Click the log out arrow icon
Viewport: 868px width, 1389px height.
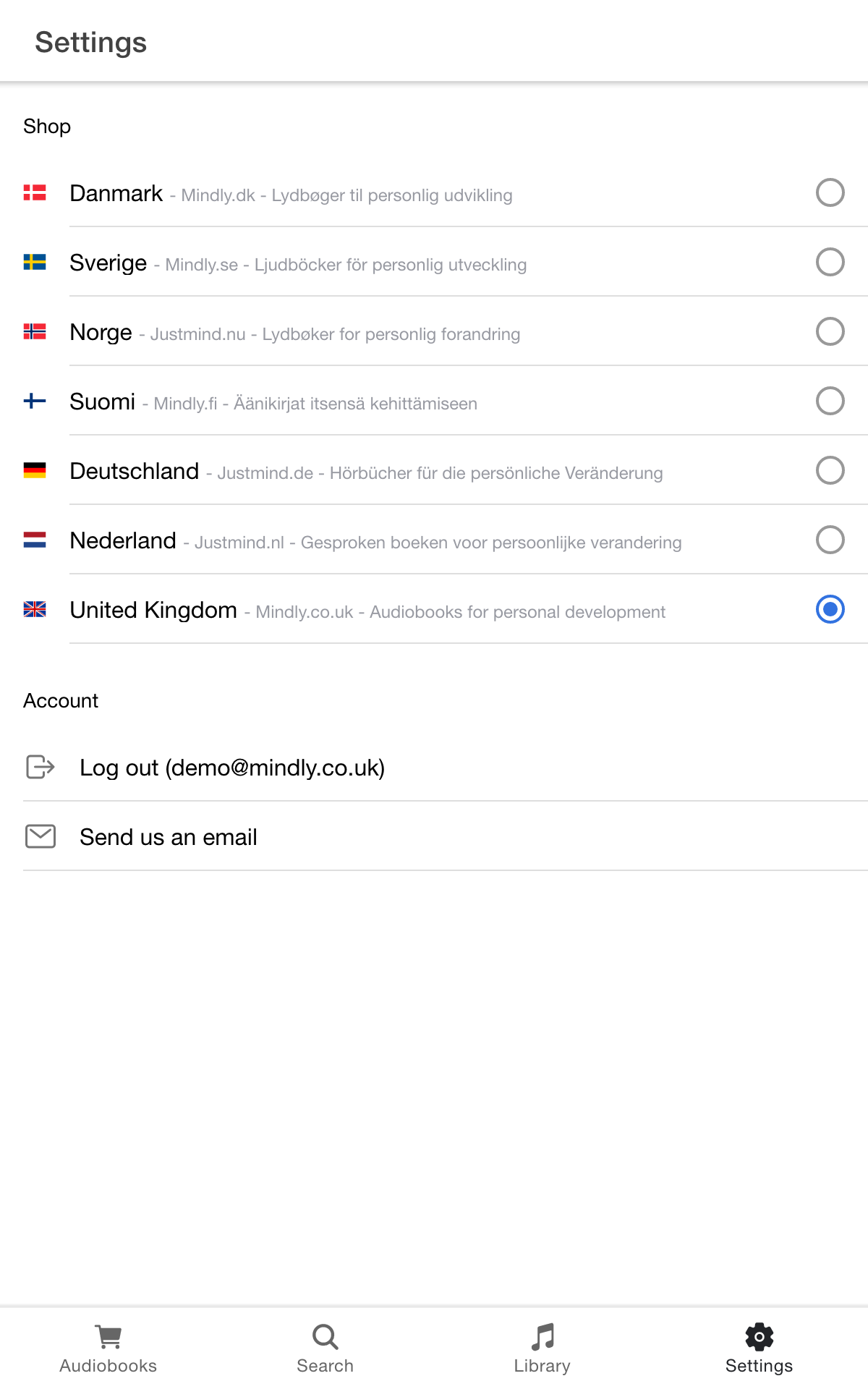point(41,767)
